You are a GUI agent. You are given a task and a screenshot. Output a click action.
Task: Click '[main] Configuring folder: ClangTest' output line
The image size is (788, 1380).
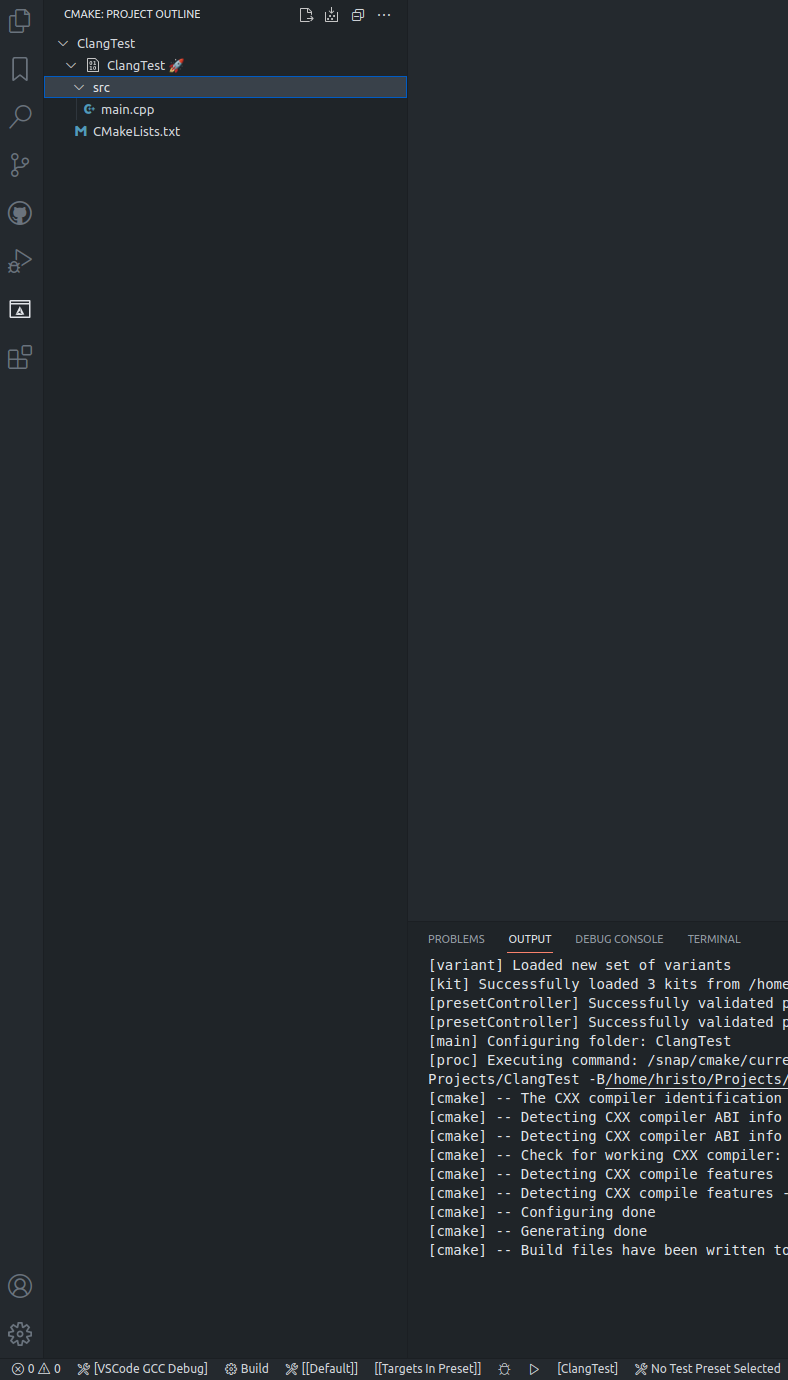pos(580,1041)
